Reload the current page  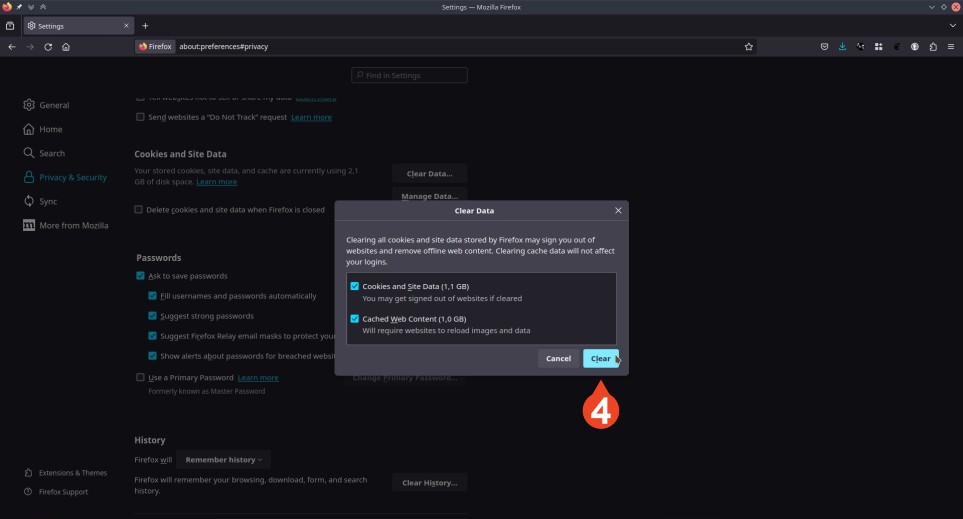click(48, 47)
